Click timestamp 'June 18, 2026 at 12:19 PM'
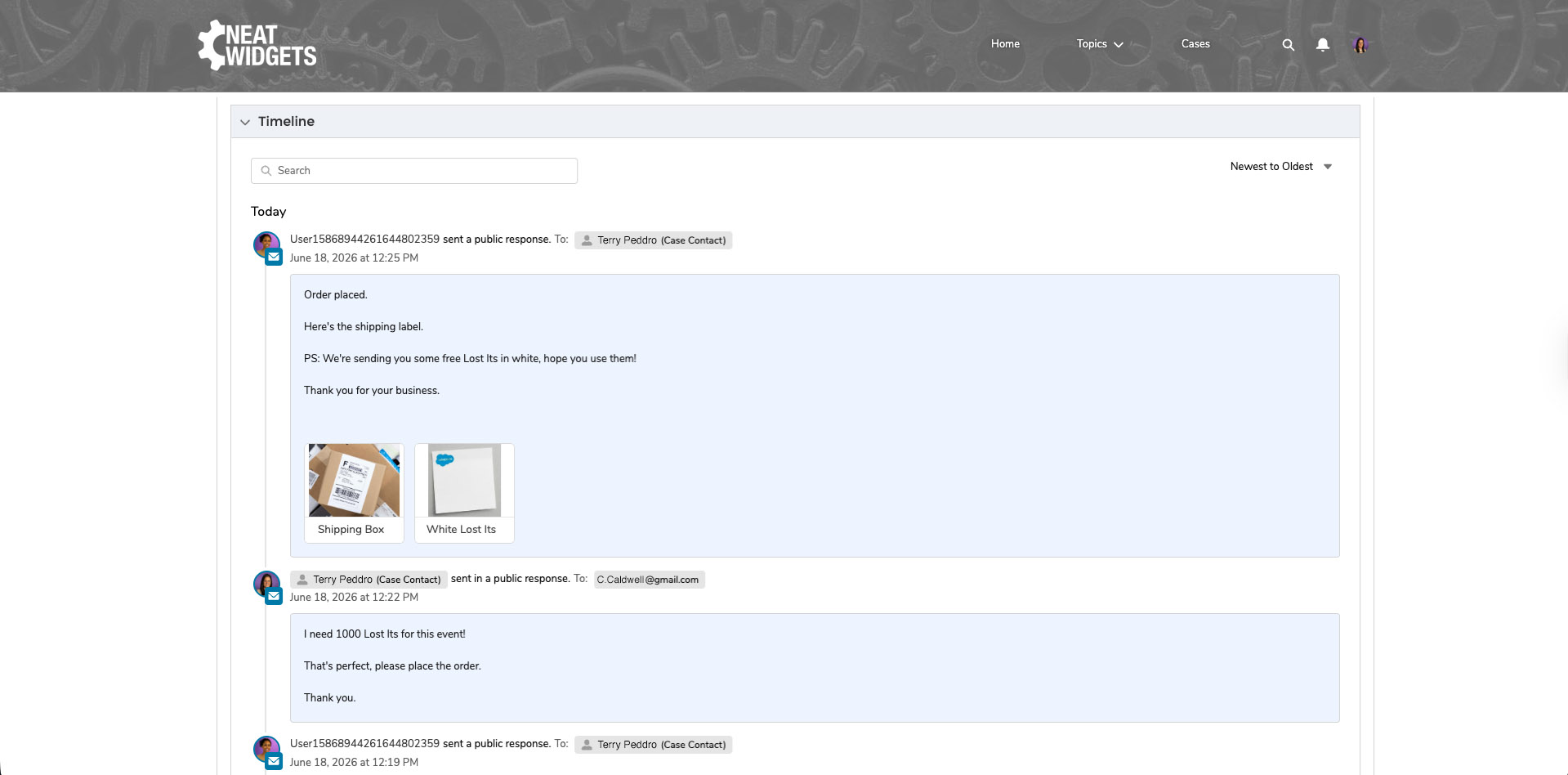This screenshot has height=775, width=1568. [354, 763]
